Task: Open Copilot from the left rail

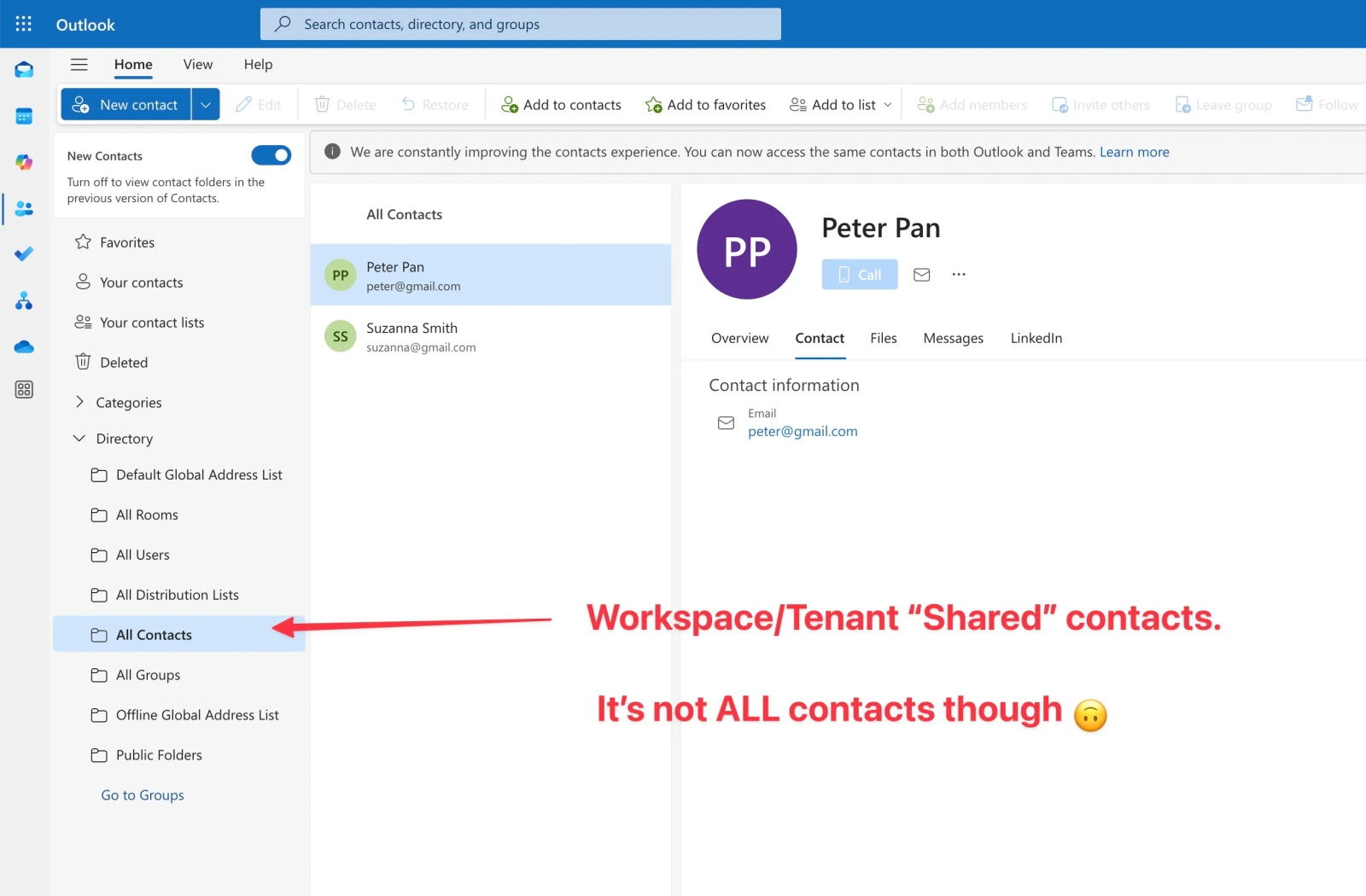Action: click(x=24, y=162)
